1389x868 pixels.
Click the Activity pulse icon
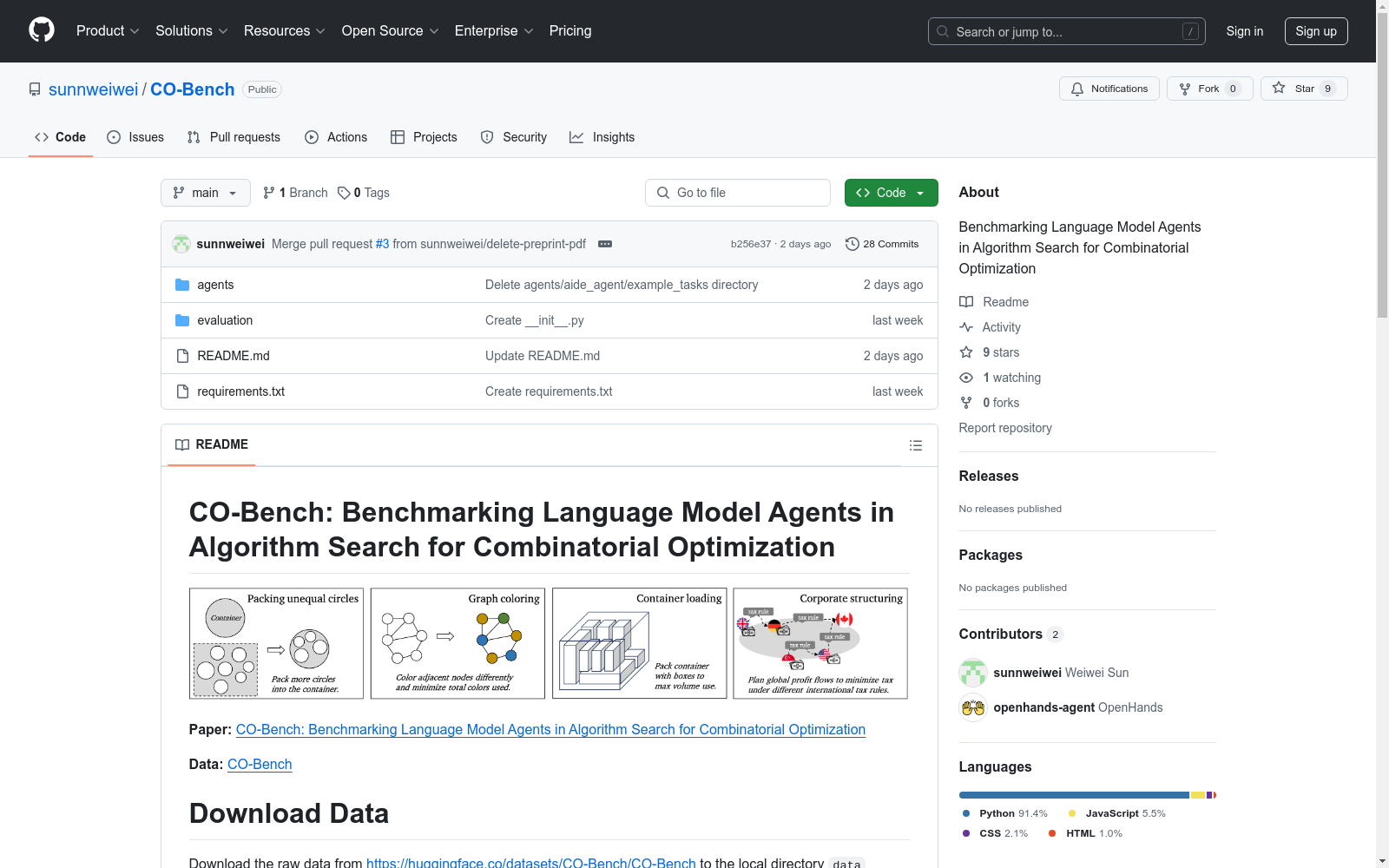(x=966, y=327)
